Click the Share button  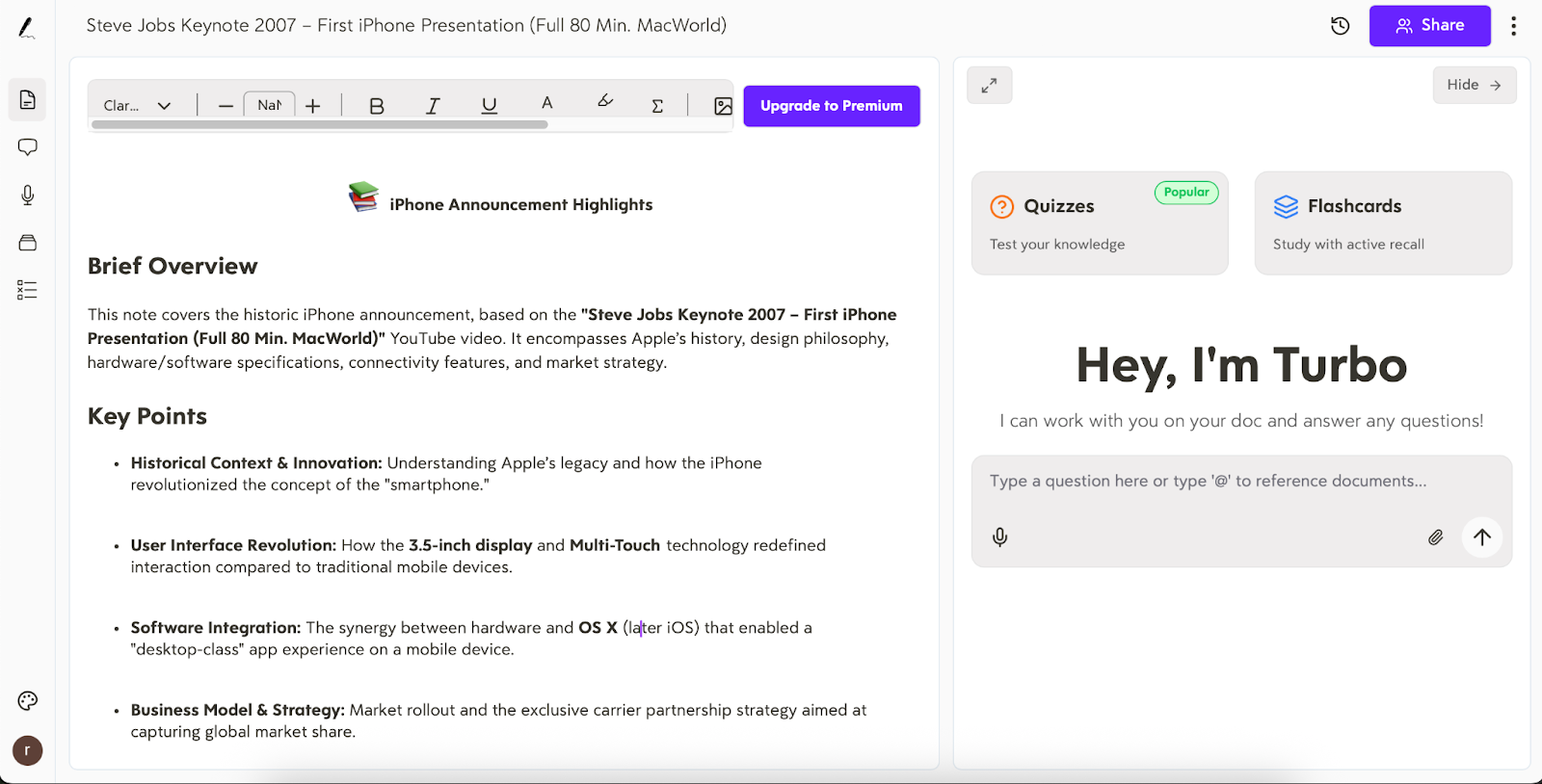coord(1429,26)
